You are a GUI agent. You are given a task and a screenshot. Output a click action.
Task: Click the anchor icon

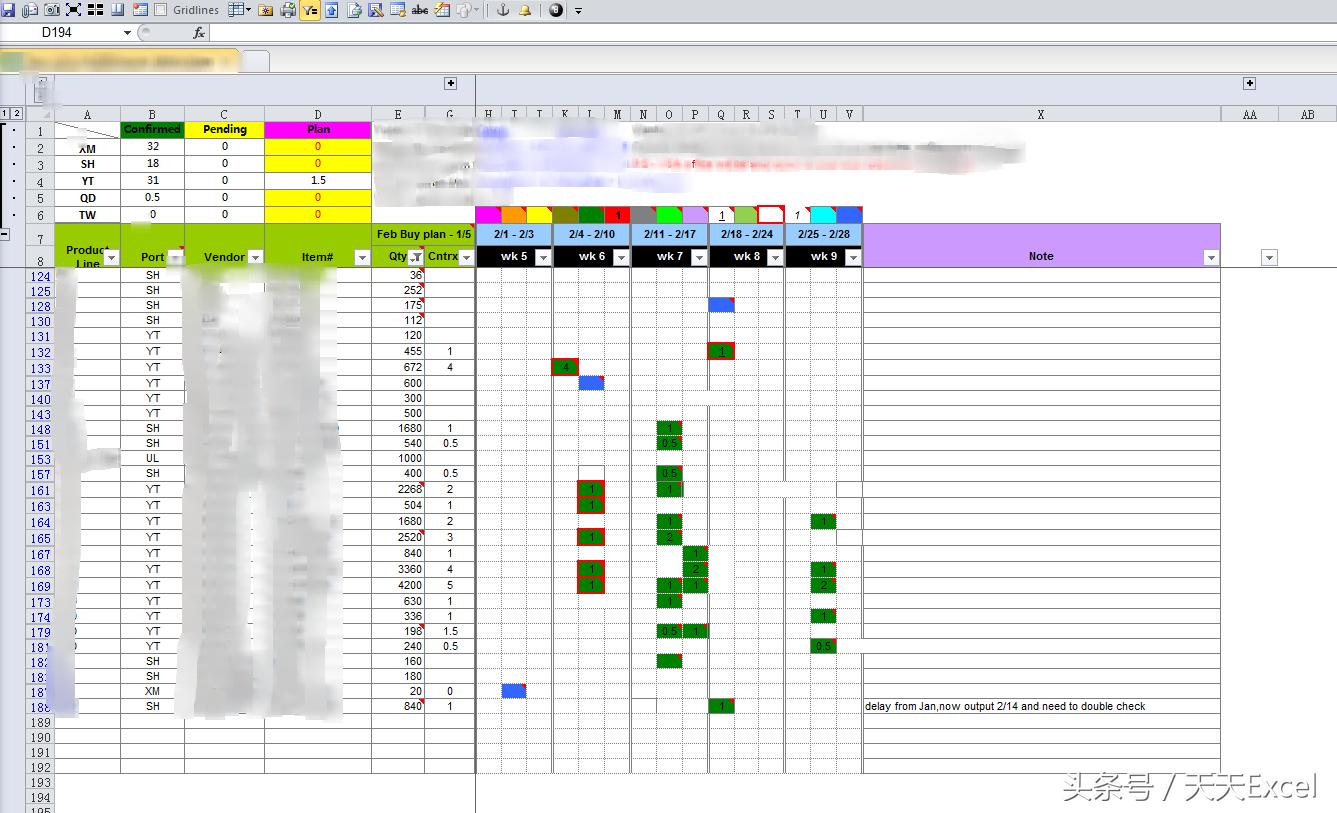(503, 10)
